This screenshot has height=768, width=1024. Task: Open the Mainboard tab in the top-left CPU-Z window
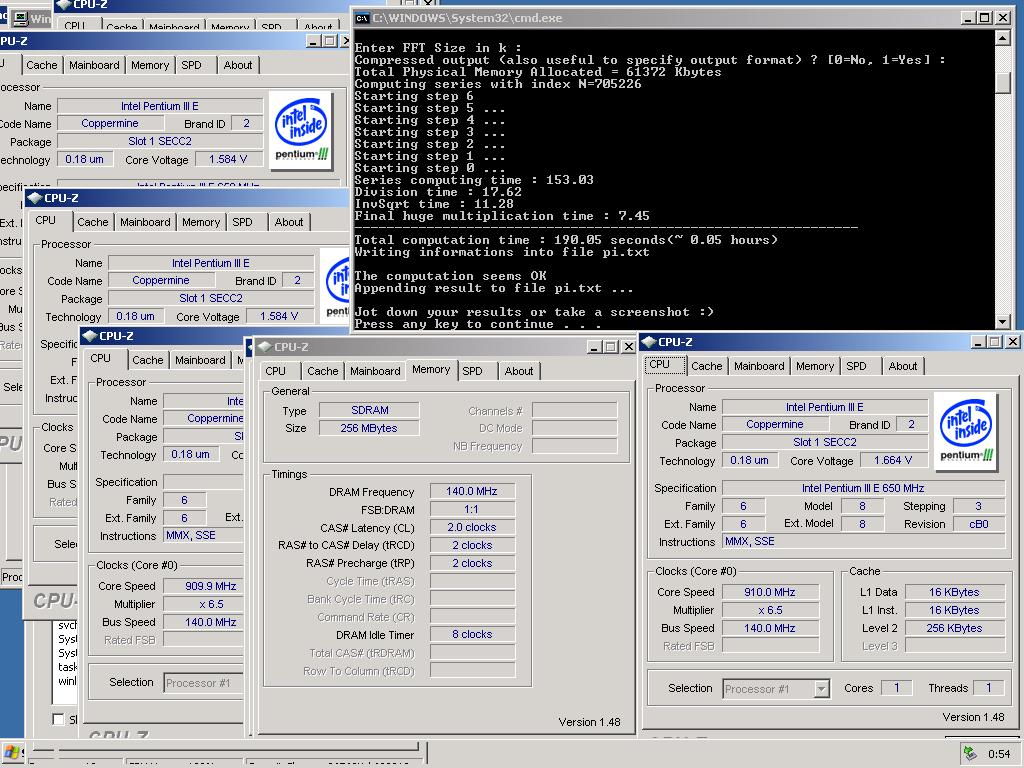point(94,65)
